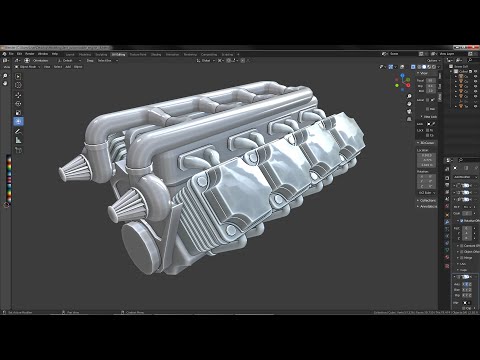
Task: Click the viewport zoom magnifier icon
Action: coord(409,96)
